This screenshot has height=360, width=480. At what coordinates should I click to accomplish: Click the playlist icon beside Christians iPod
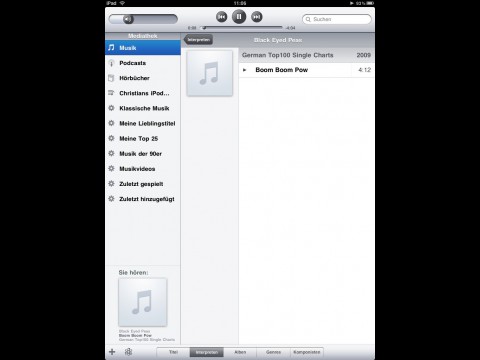(x=111, y=93)
